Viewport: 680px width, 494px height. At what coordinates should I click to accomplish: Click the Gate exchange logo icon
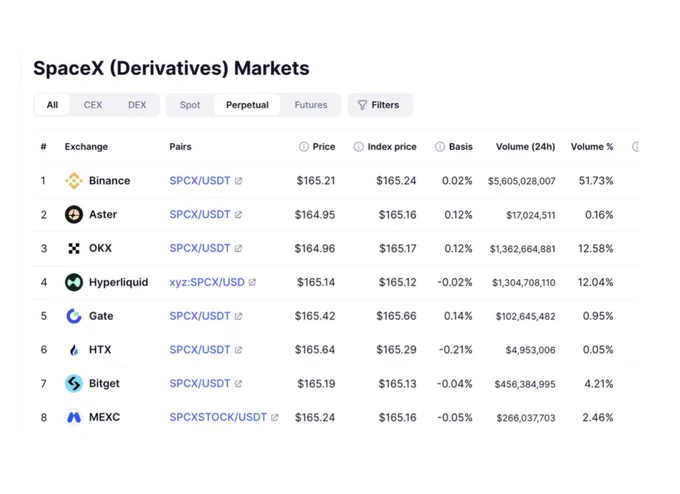74,316
